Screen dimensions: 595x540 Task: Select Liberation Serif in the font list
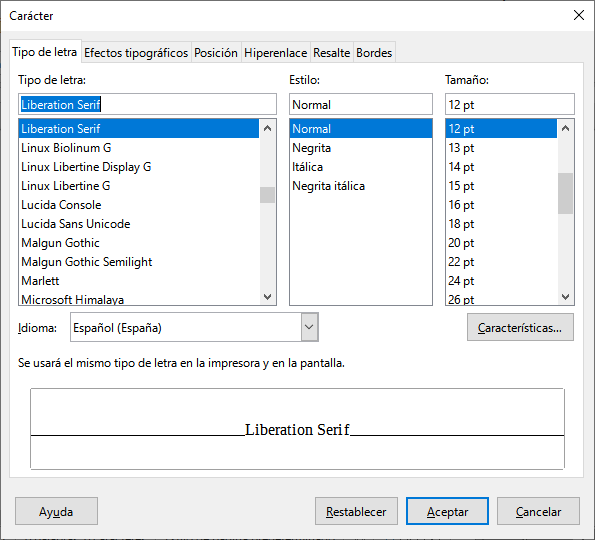[139, 129]
